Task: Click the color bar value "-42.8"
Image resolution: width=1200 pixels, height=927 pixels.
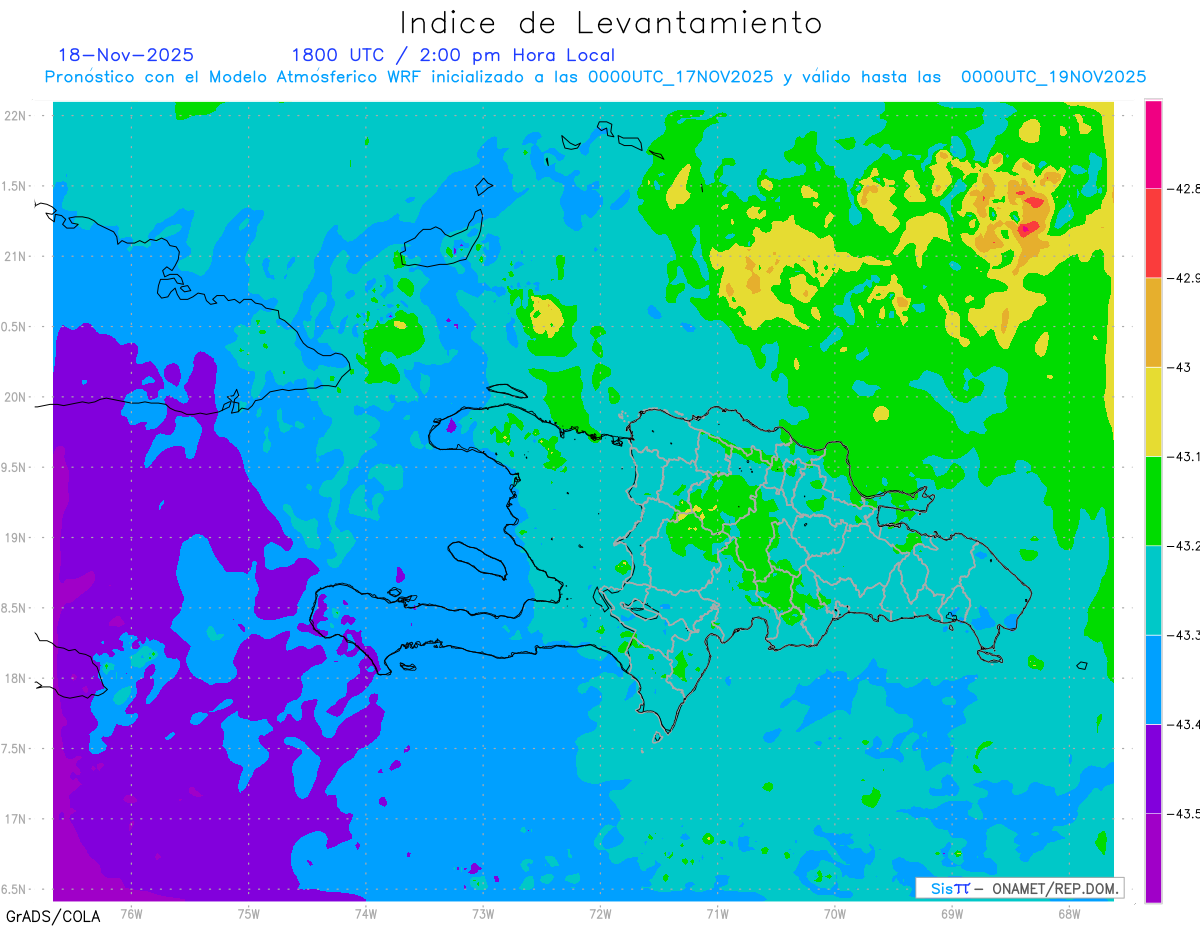Action: (x=1183, y=188)
